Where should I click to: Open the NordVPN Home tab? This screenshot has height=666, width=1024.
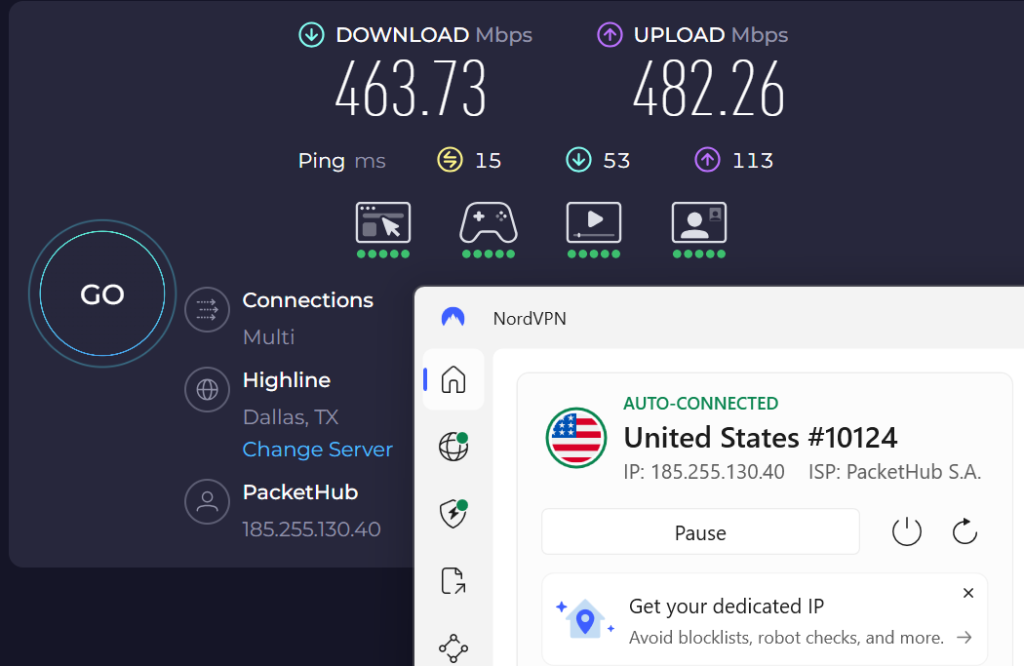click(x=453, y=380)
